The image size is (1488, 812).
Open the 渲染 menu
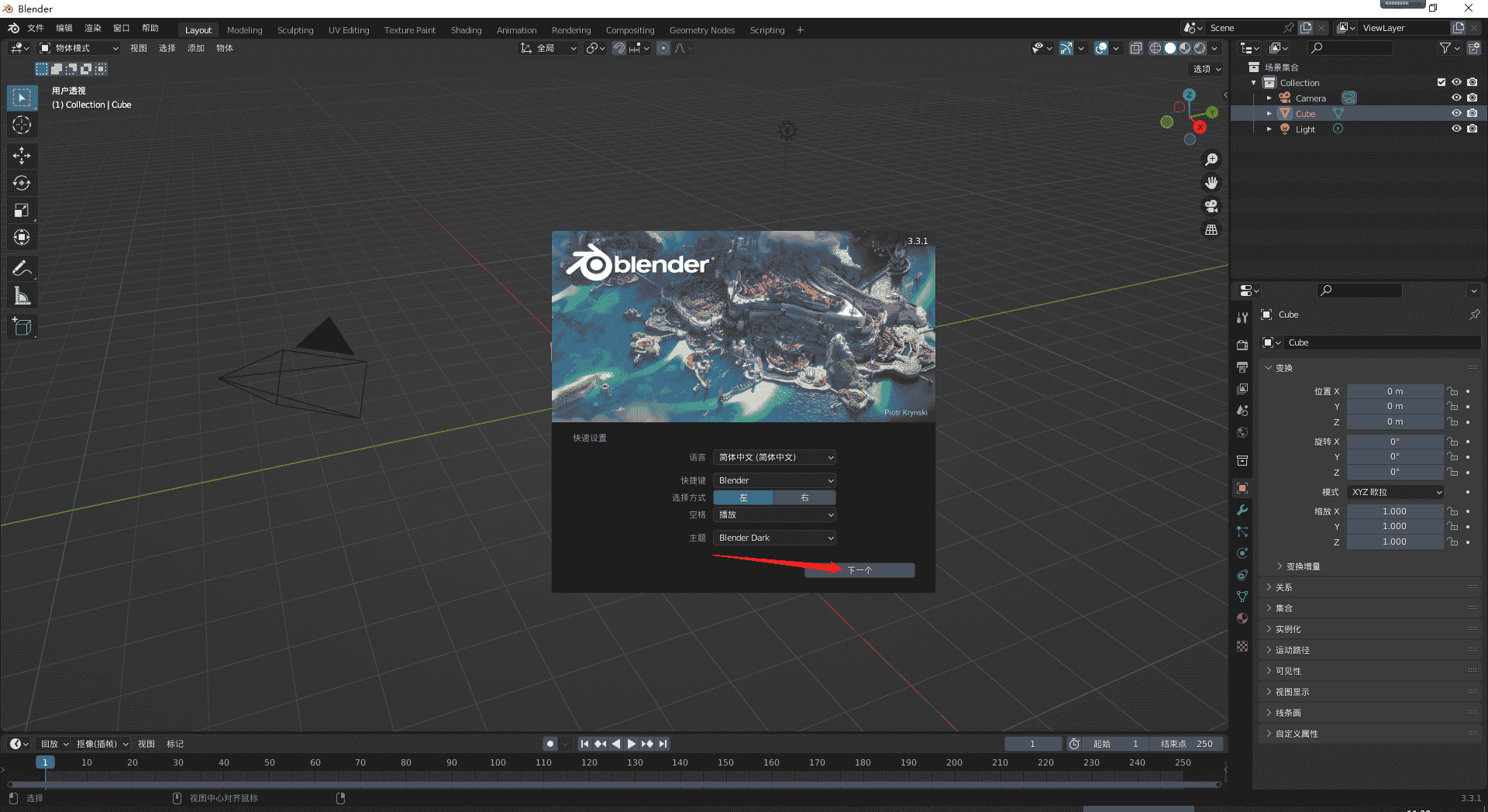(93, 28)
